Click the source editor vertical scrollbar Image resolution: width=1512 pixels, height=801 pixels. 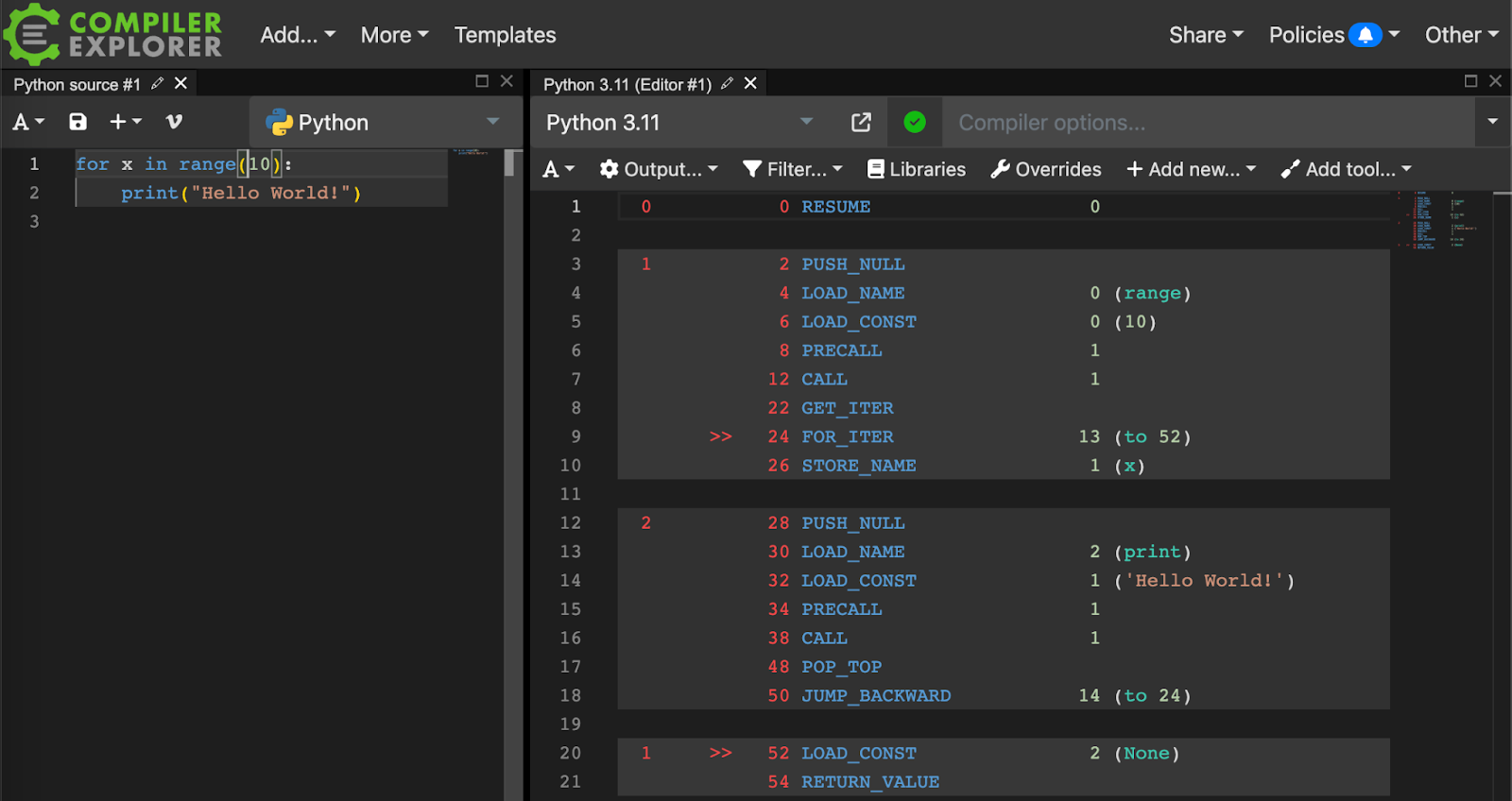click(x=509, y=163)
